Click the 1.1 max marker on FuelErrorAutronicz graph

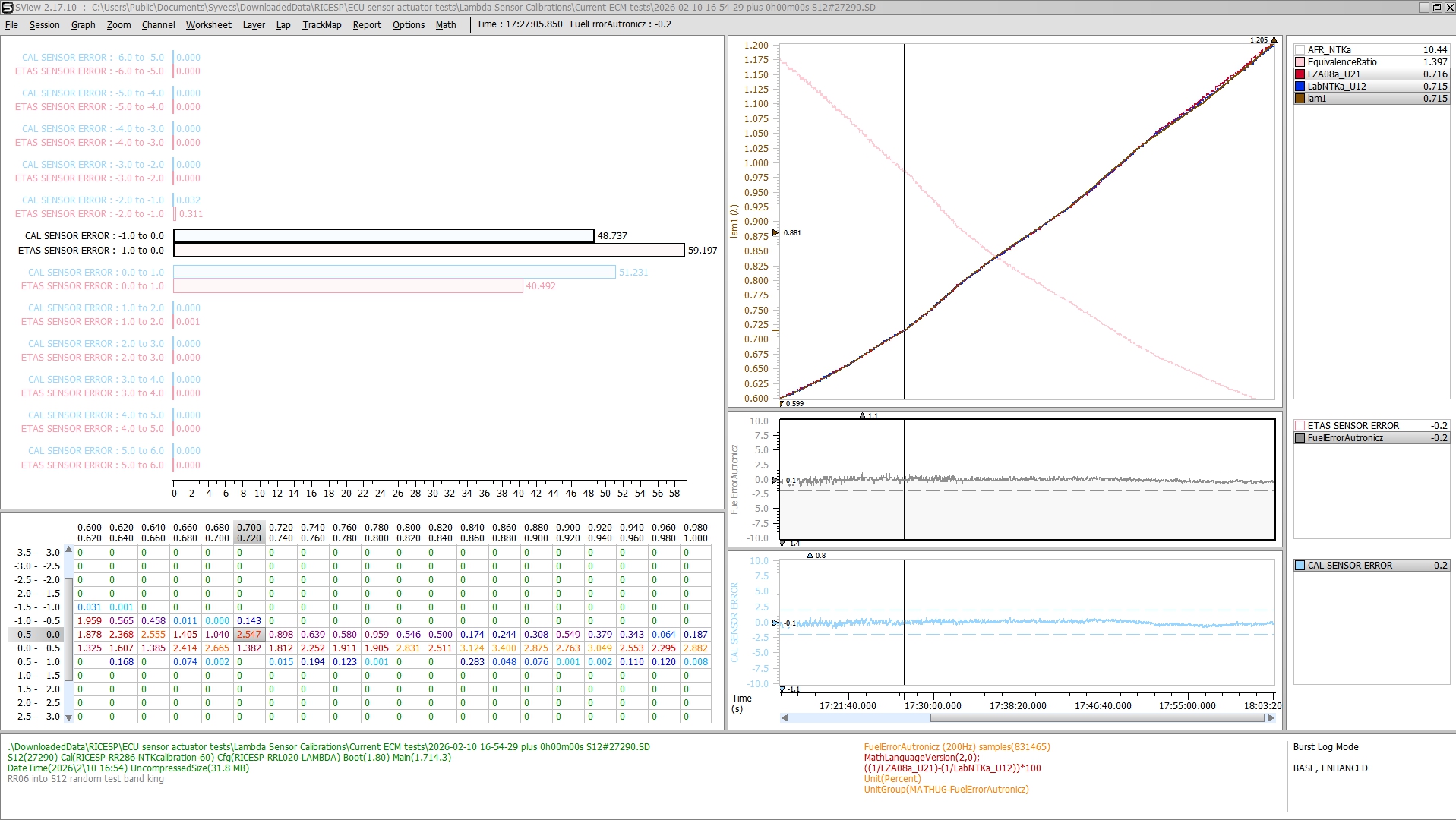(862, 416)
